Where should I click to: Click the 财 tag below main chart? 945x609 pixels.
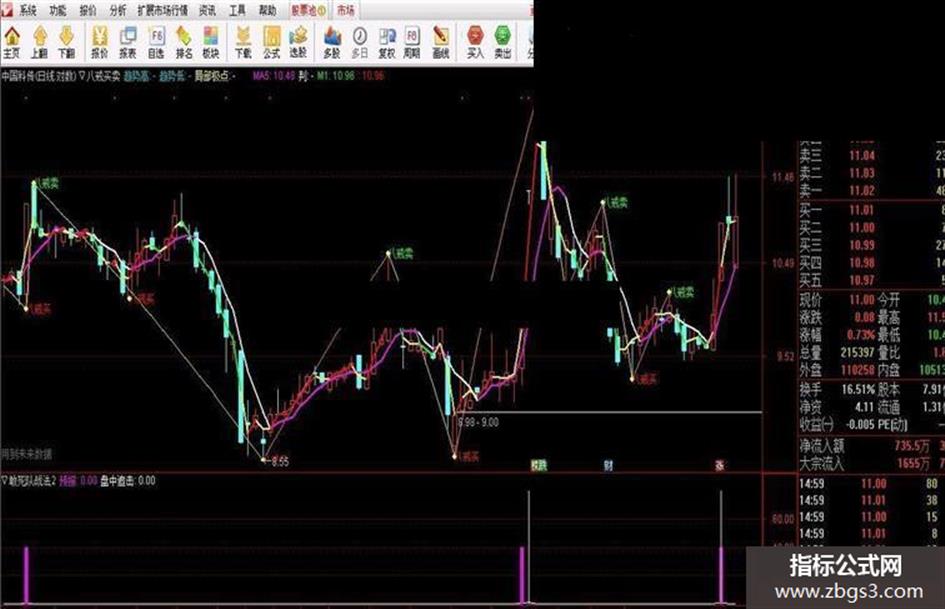609,465
